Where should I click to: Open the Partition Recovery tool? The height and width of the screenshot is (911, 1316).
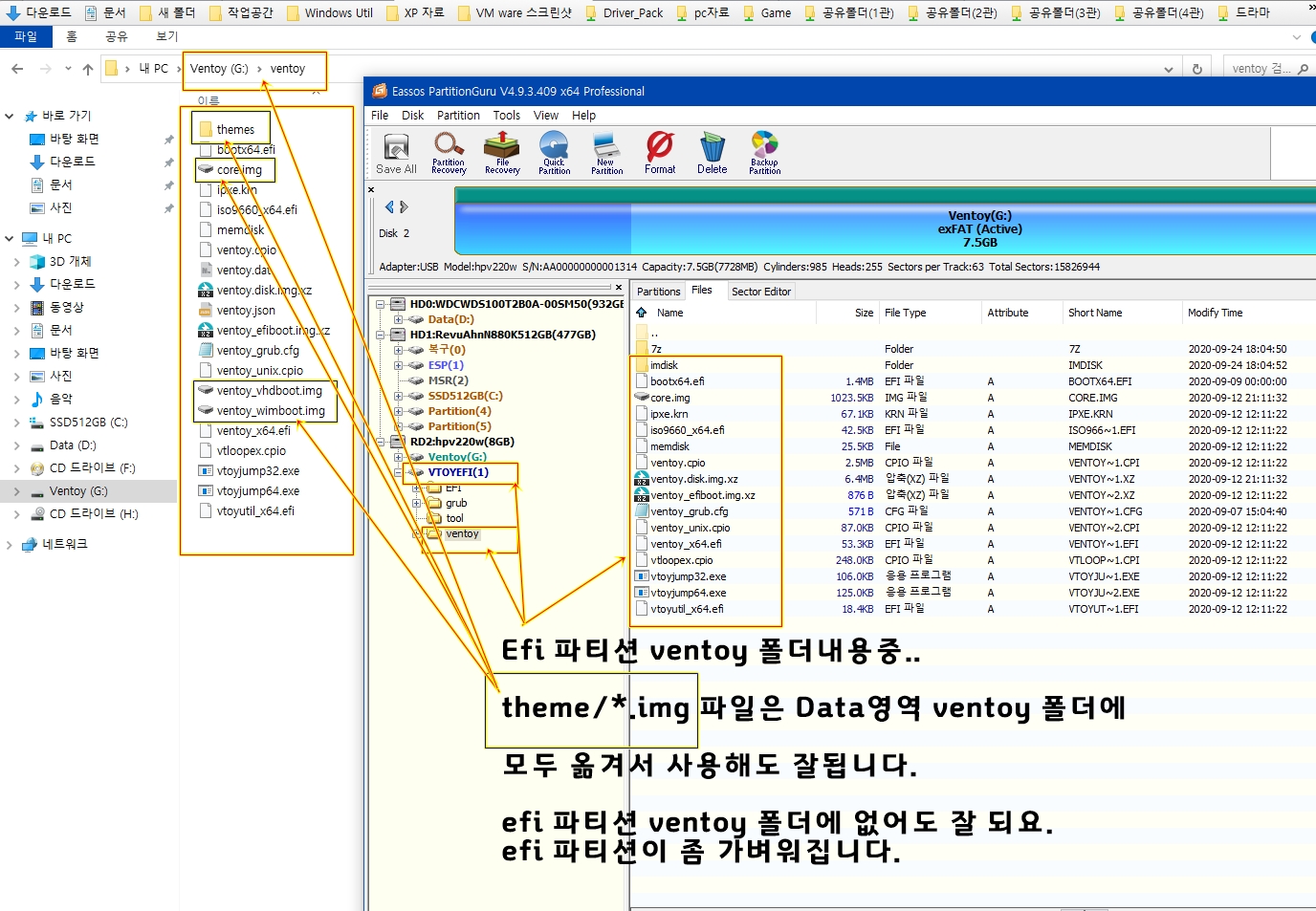click(449, 153)
